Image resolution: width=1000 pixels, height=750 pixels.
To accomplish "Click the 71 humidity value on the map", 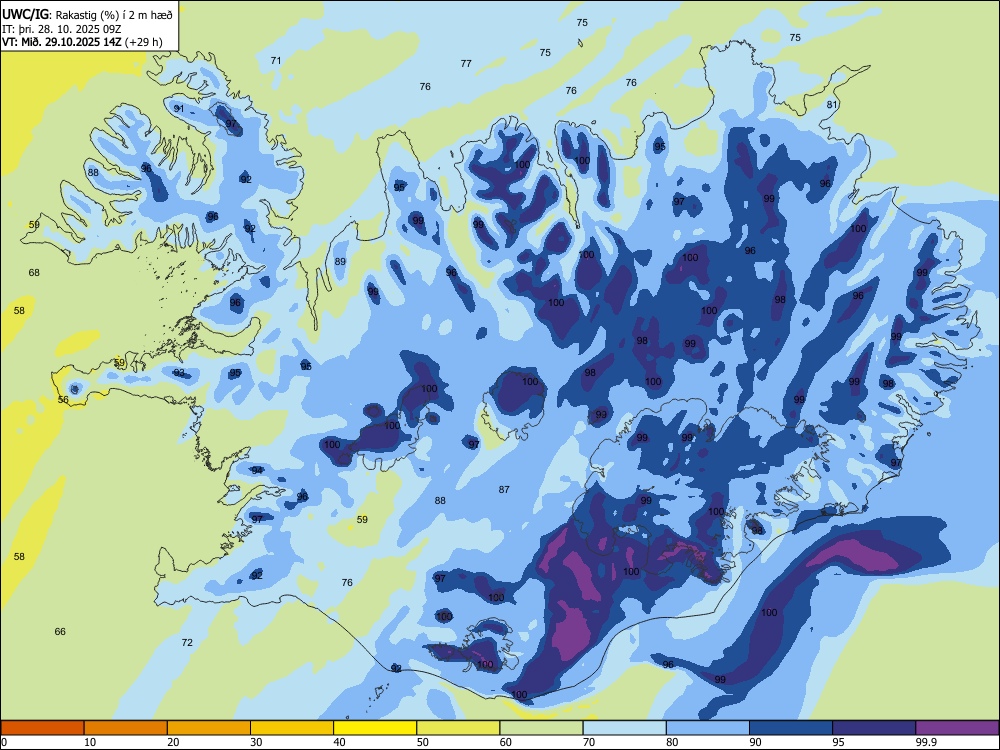I will tap(276, 61).
